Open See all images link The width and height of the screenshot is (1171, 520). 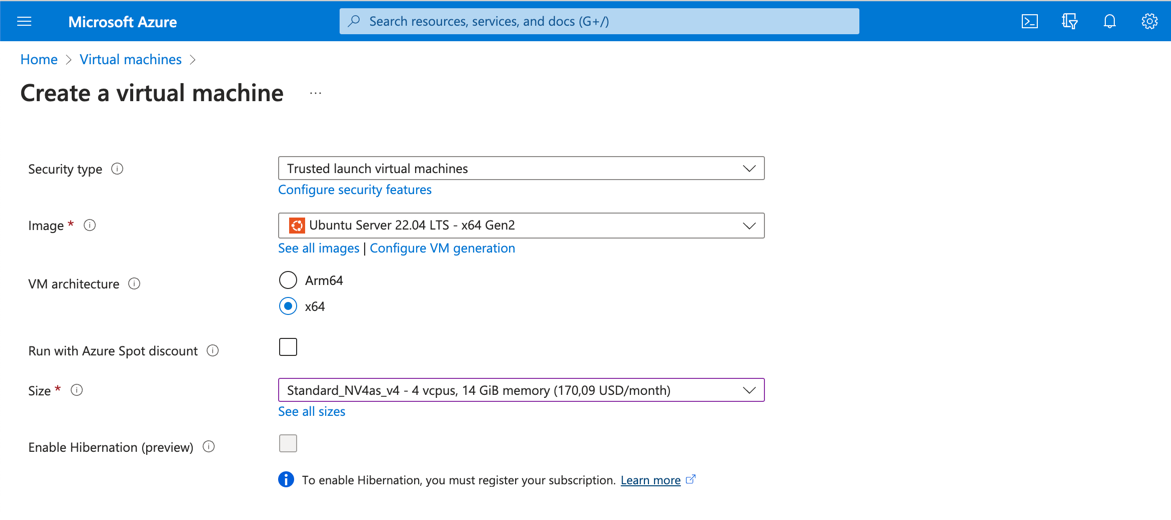(319, 248)
